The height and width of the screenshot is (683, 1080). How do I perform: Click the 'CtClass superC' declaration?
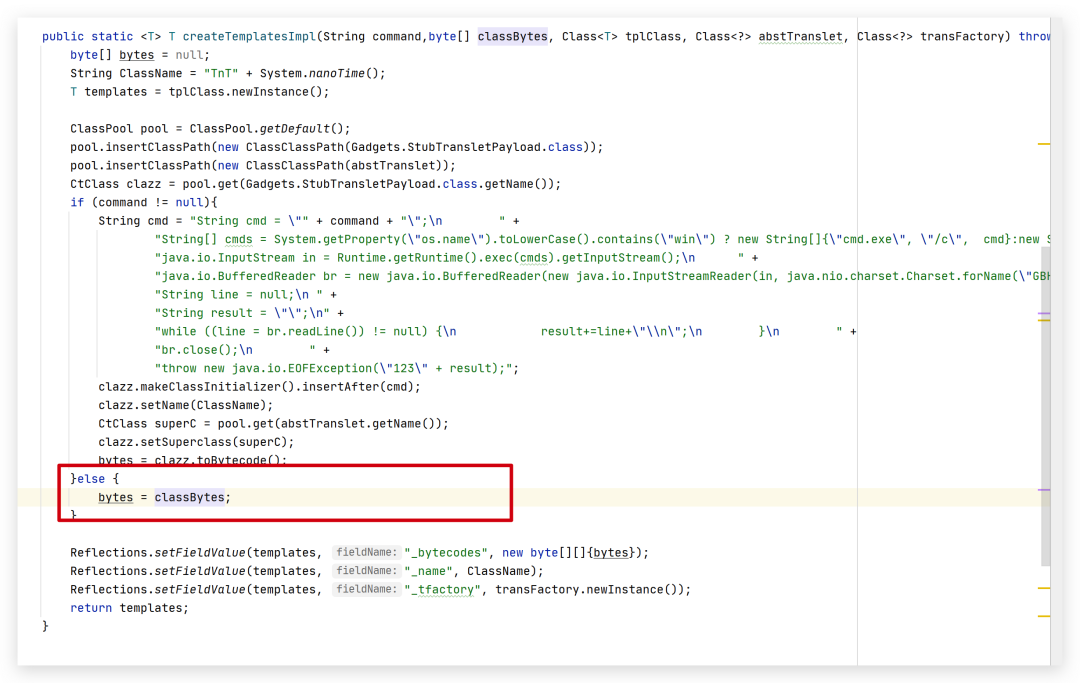click(x=147, y=424)
